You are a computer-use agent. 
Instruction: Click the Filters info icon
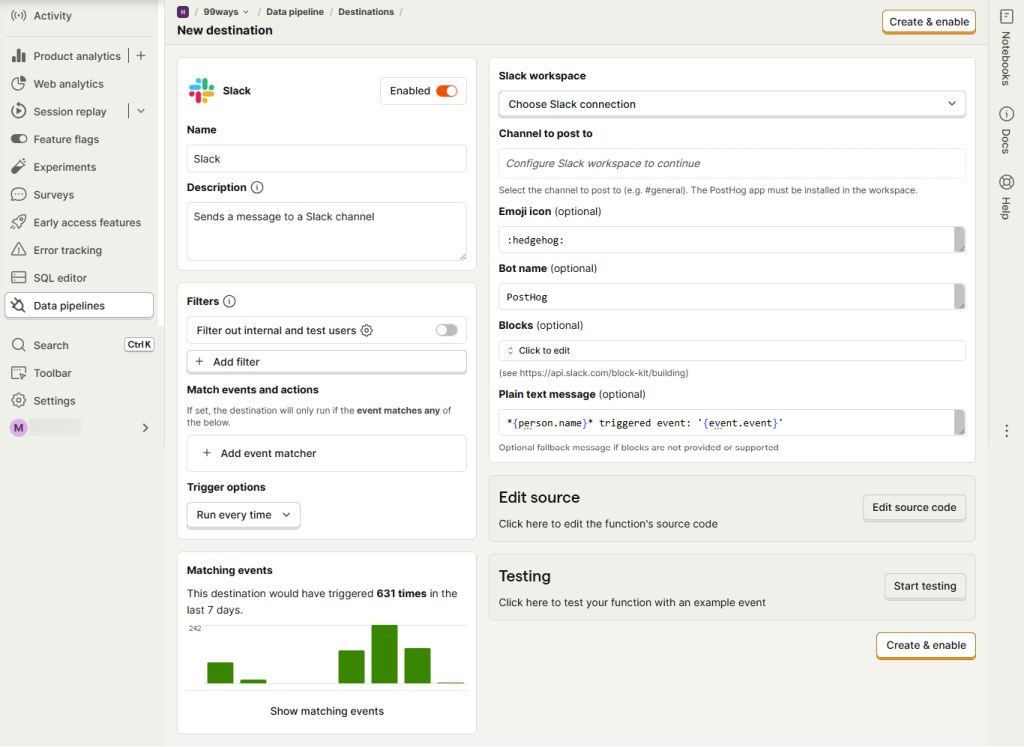229,301
